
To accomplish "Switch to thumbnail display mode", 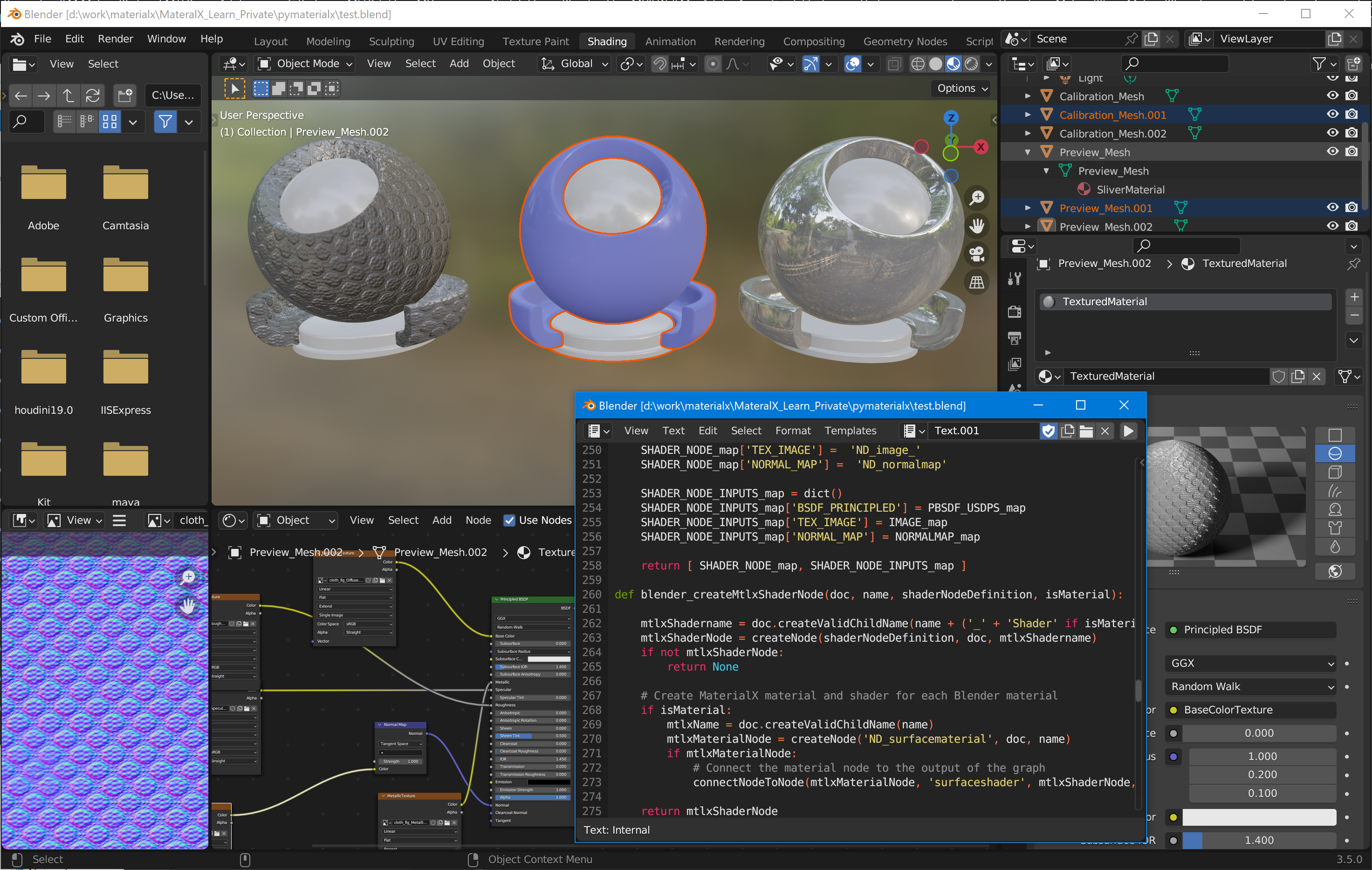I will 110,121.
